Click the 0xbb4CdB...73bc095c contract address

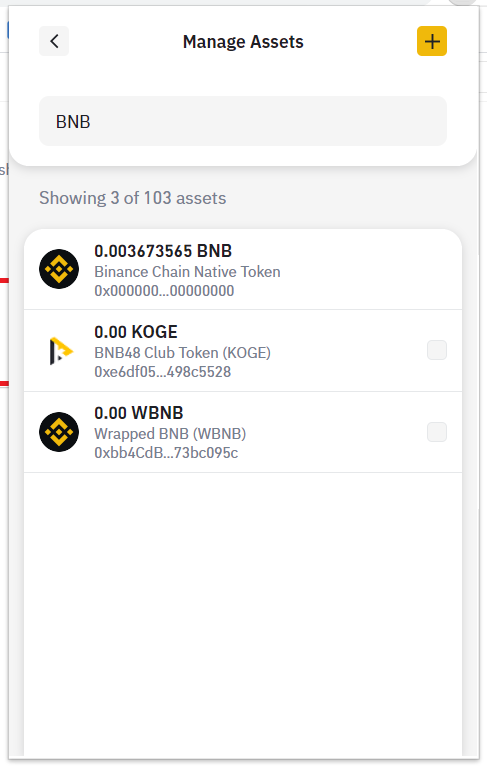tap(166, 453)
